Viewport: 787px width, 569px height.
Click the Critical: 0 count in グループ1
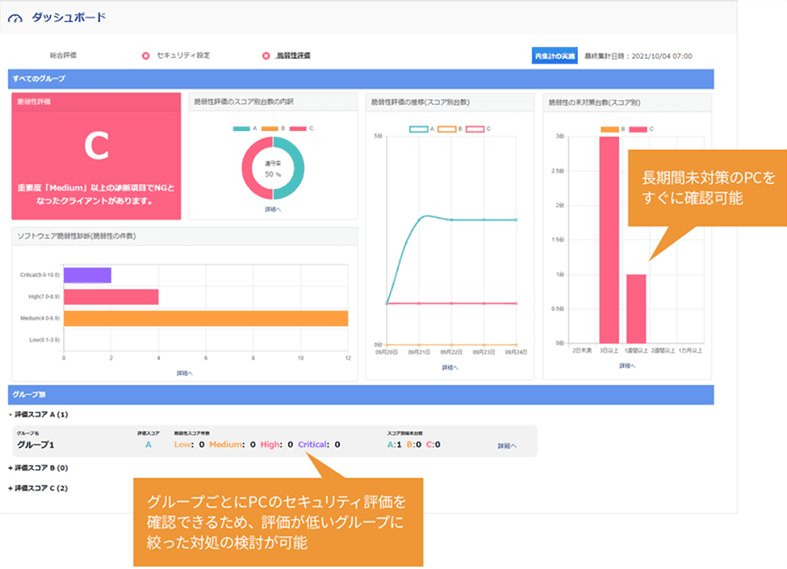[x=319, y=444]
